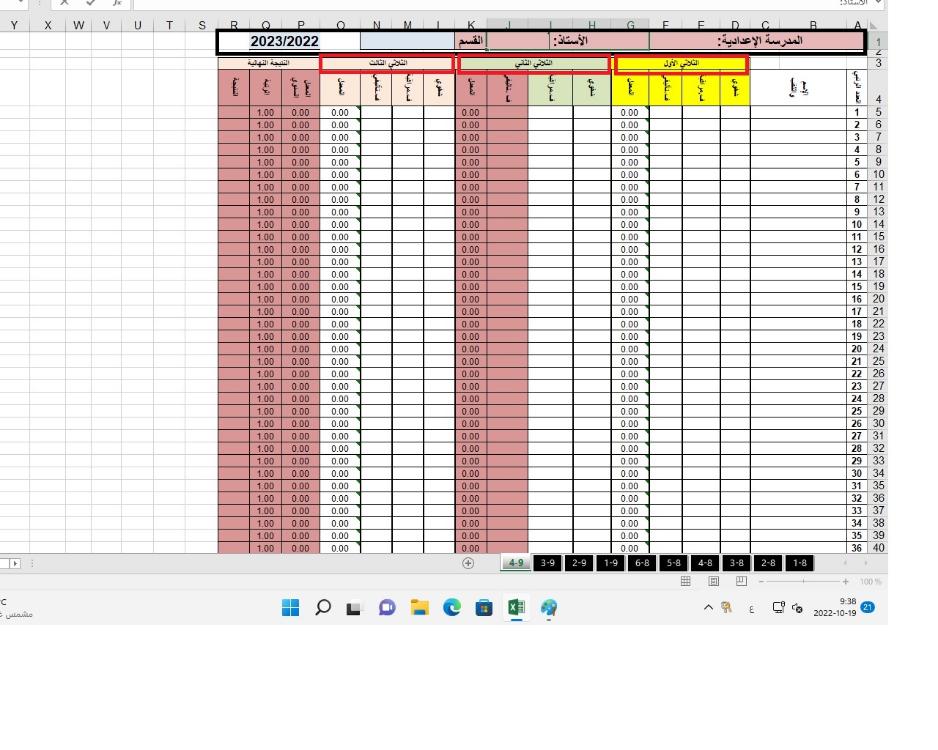Viewport: 938px width, 750px height.
Task: Open the Windows Start menu
Action: tap(290, 608)
